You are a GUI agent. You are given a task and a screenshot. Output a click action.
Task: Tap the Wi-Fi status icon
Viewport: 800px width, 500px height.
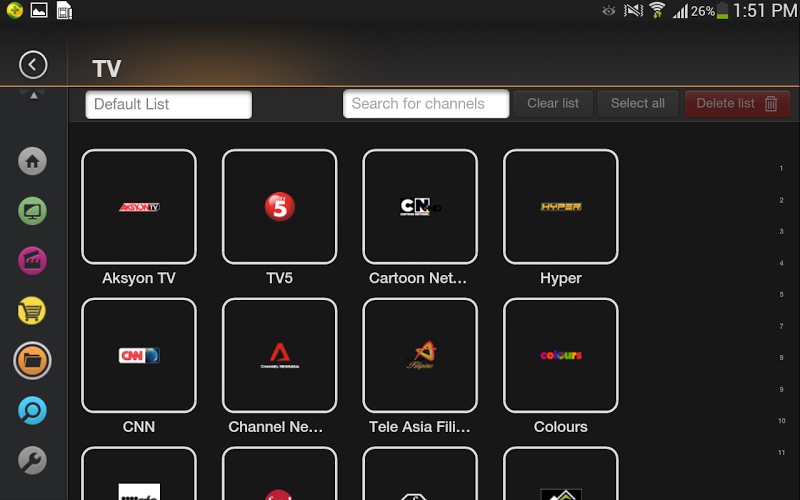[x=657, y=10]
